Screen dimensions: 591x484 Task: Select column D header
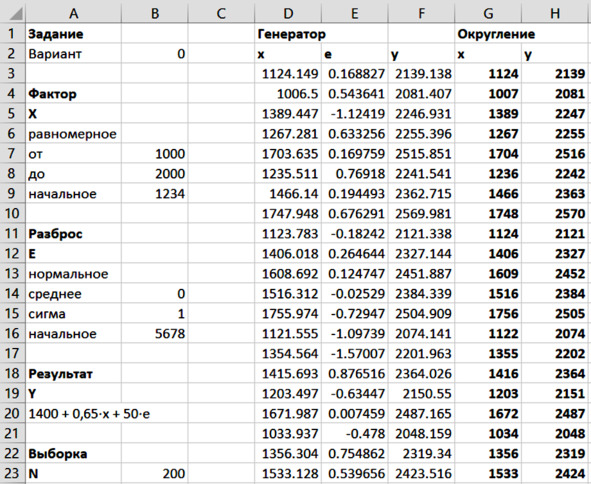coord(288,13)
